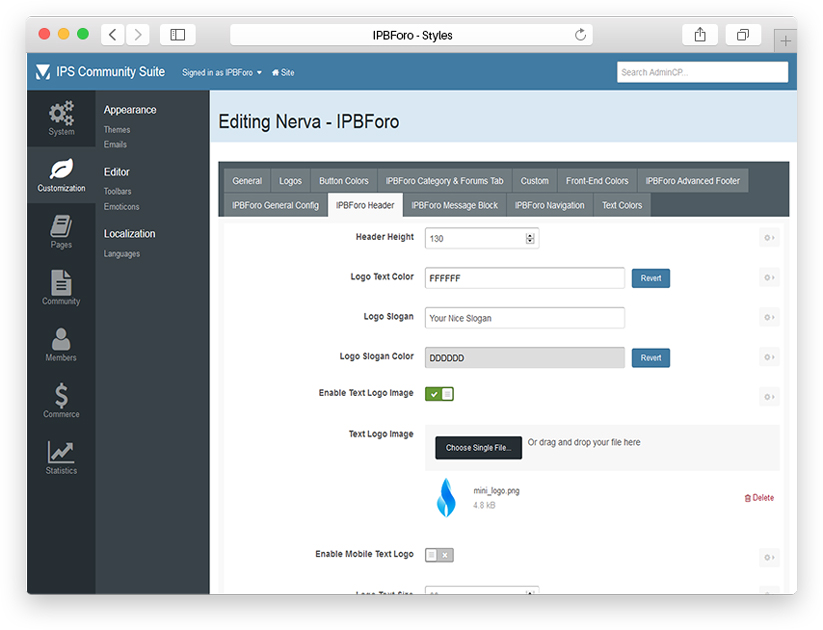Switch to the Logos tab
Viewport: 823px width, 630px height.
[x=290, y=181]
